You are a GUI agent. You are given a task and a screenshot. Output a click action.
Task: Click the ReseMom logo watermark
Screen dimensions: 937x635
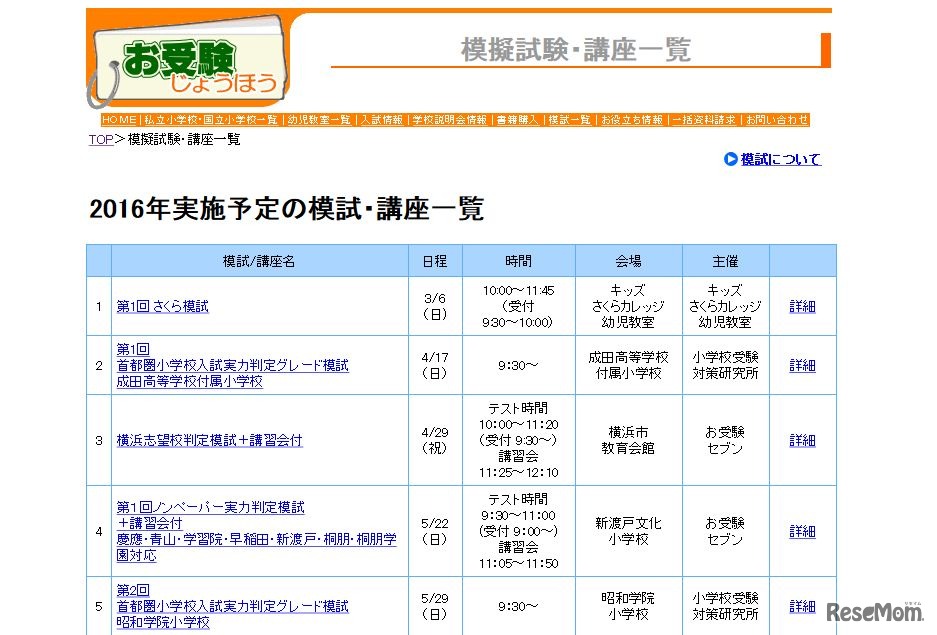point(878,614)
